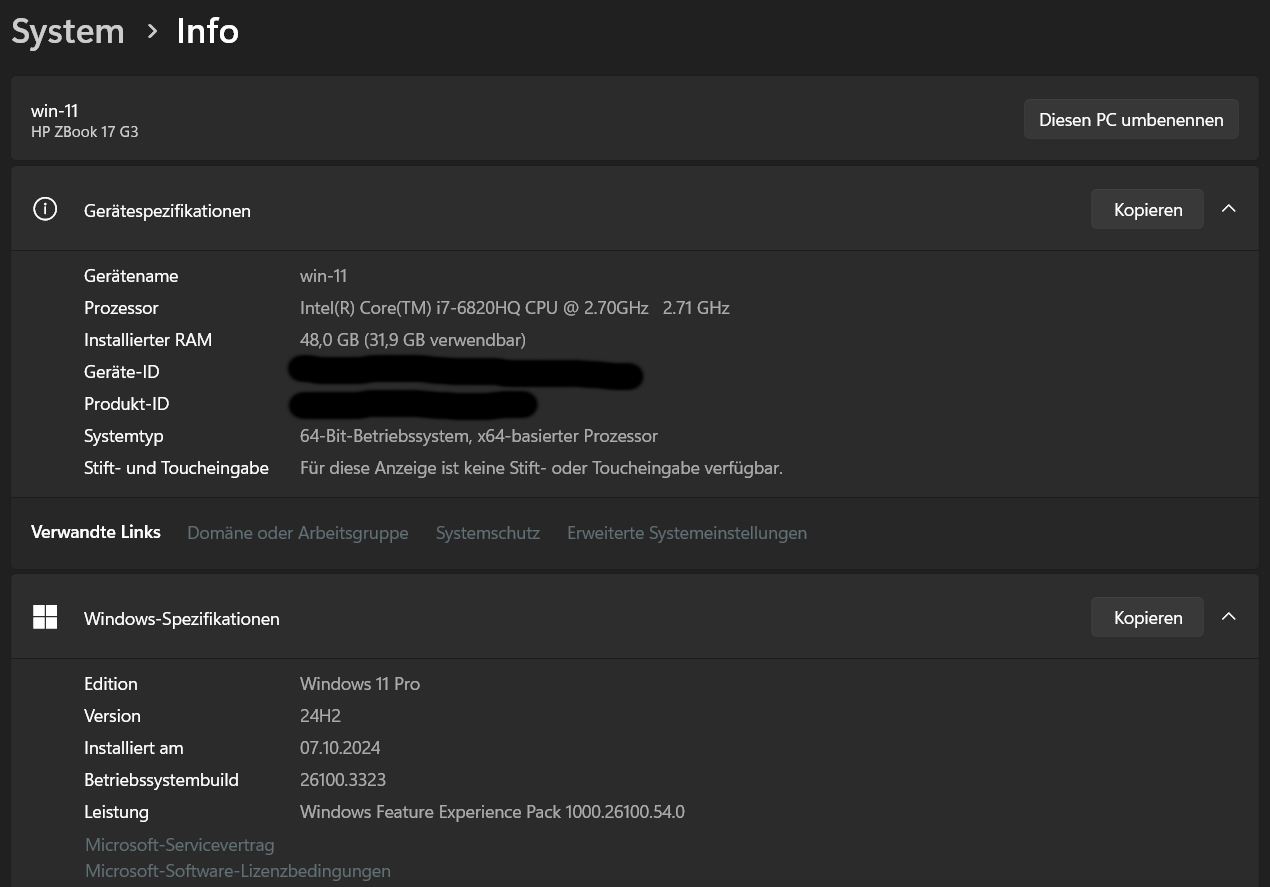Open Domäne oder Arbeitsgruppe link
The width and height of the screenshot is (1270, 887).
tap(298, 533)
